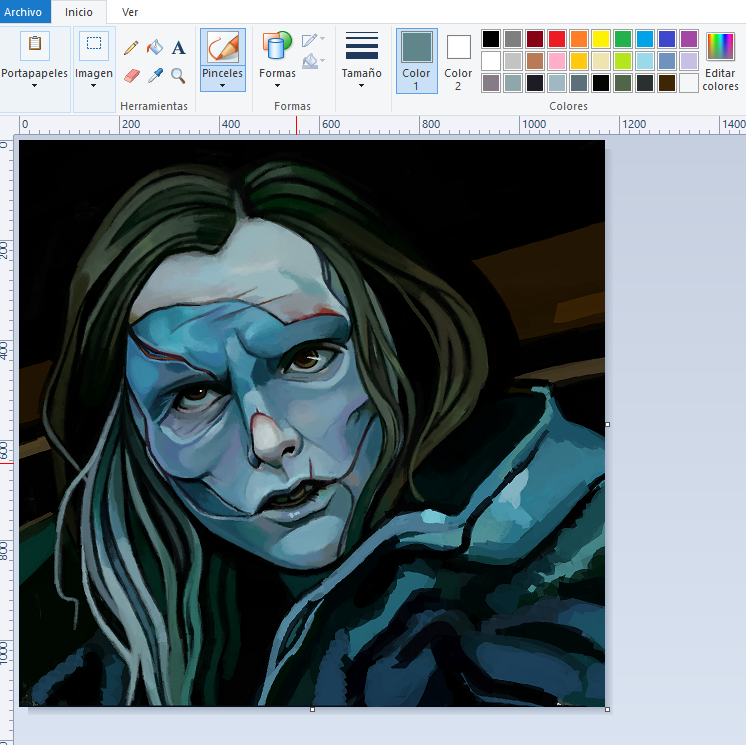The image size is (746, 745).
Task: Pick the purple palette swatch
Action: click(x=689, y=39)
